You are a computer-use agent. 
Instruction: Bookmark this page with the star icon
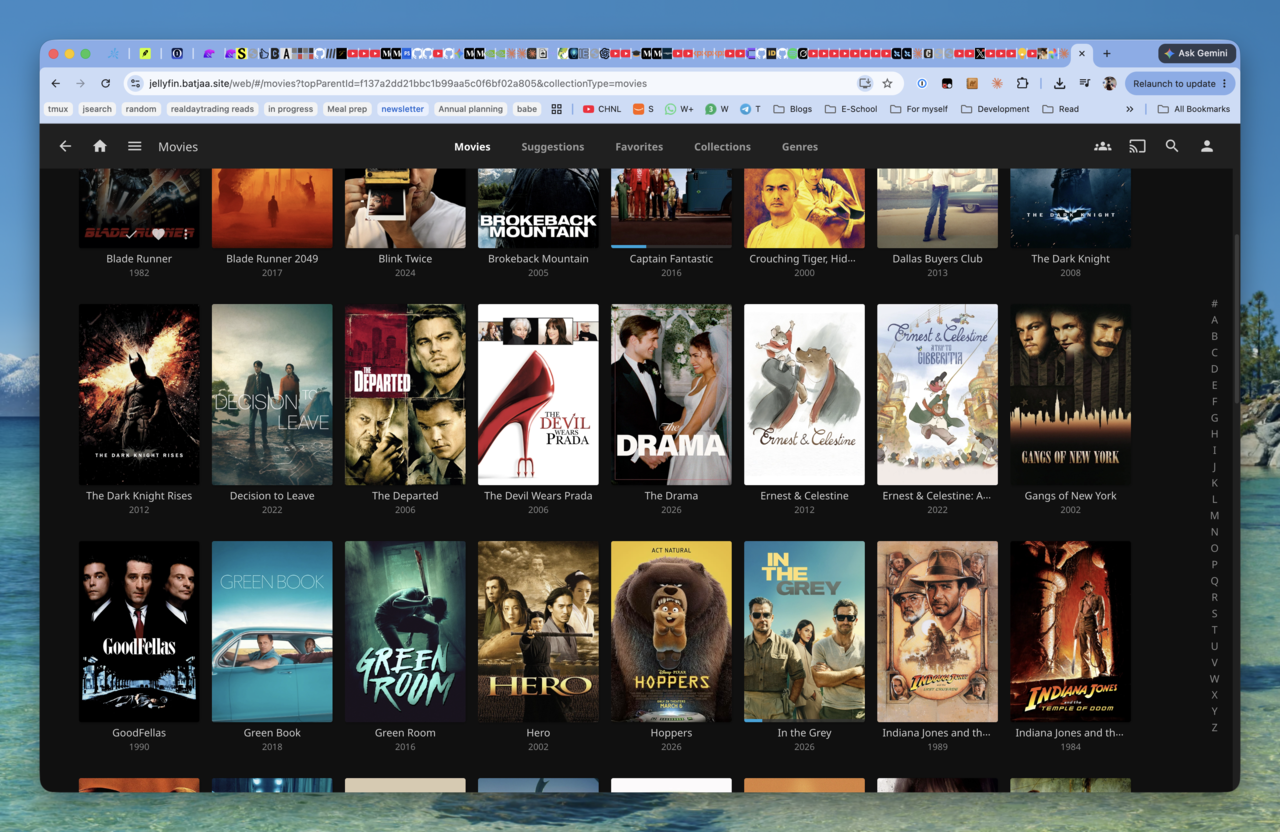coord(887,84)
